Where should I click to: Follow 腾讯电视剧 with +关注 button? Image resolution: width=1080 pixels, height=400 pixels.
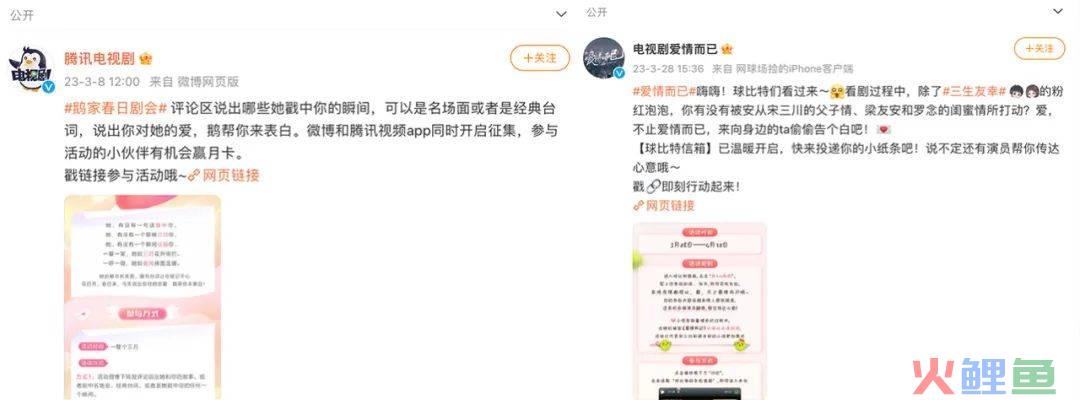point(540,59)
